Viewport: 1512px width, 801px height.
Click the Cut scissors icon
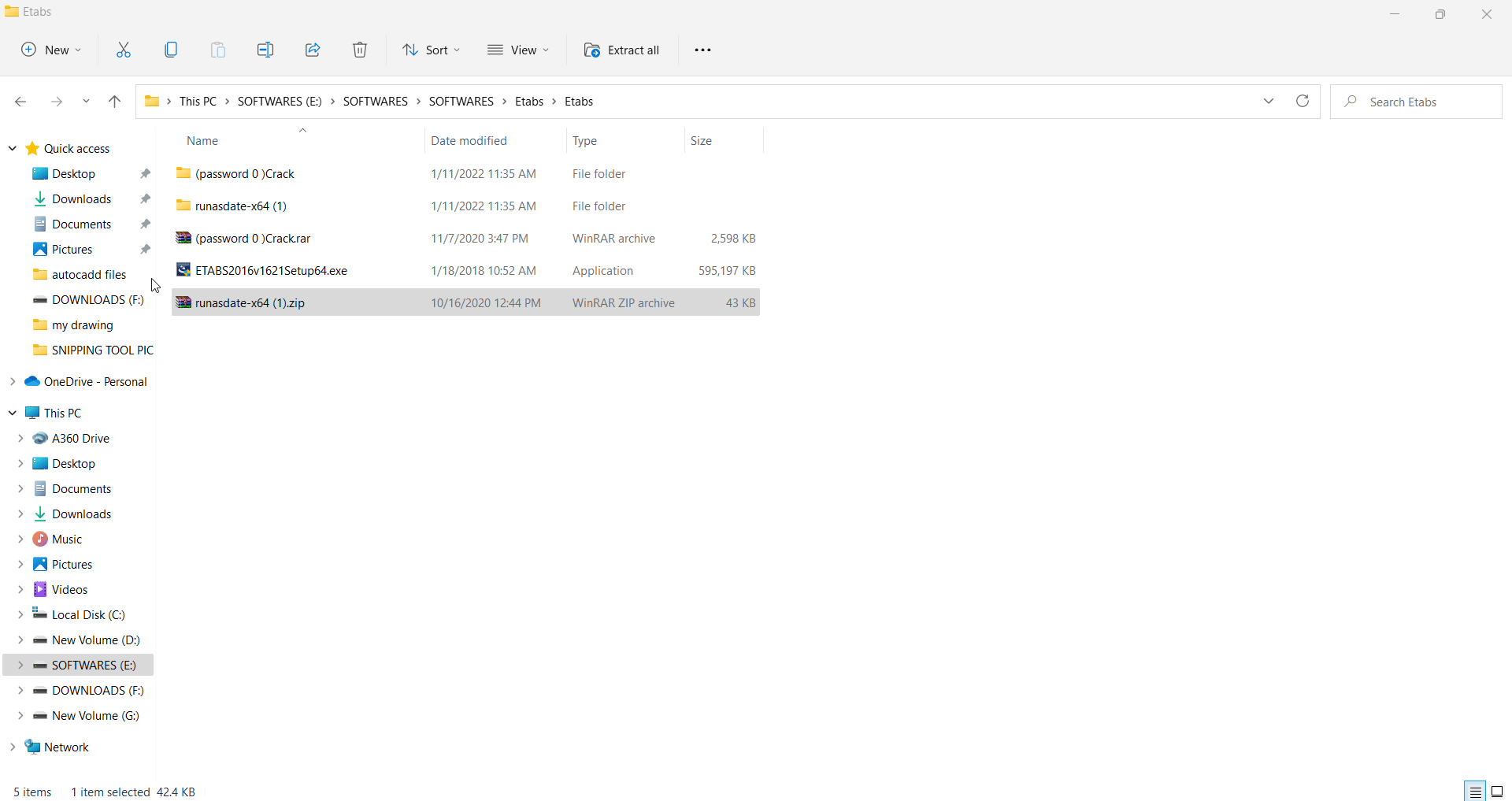pyautogui.click(x=124, y=50)
